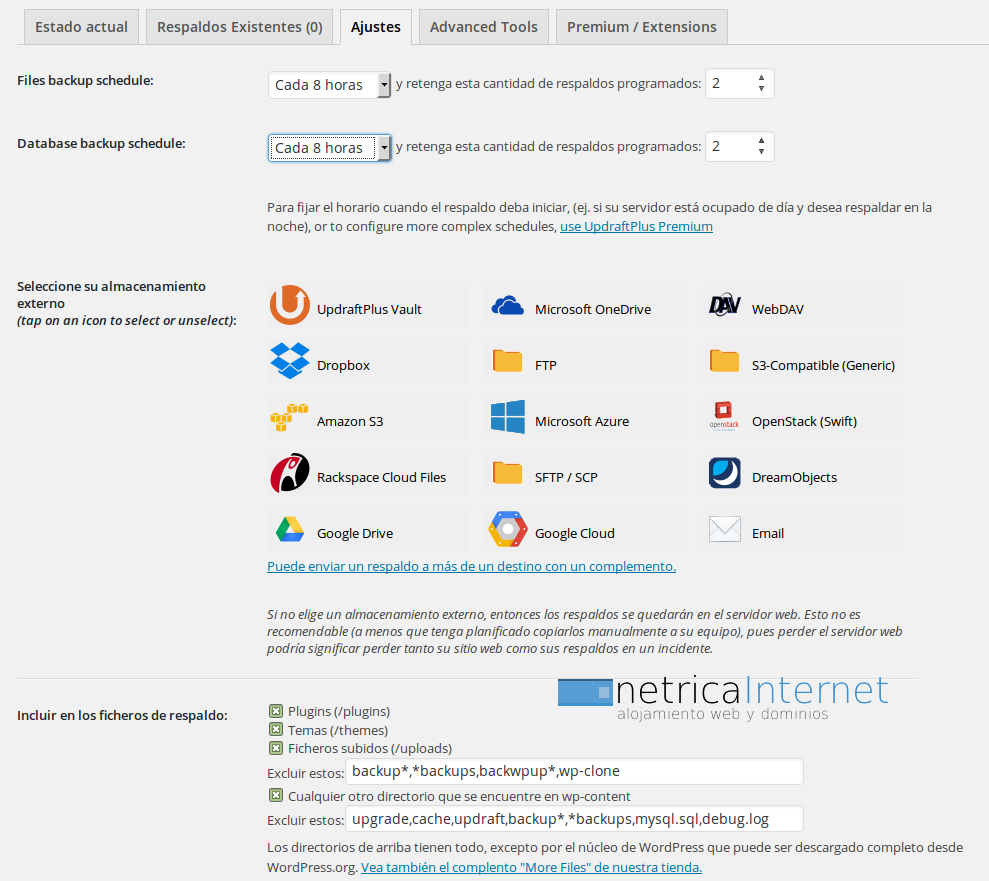Select the Microsoft Azure Windows icon
Screen dimensions: 989x881
[x=508, y=417]
